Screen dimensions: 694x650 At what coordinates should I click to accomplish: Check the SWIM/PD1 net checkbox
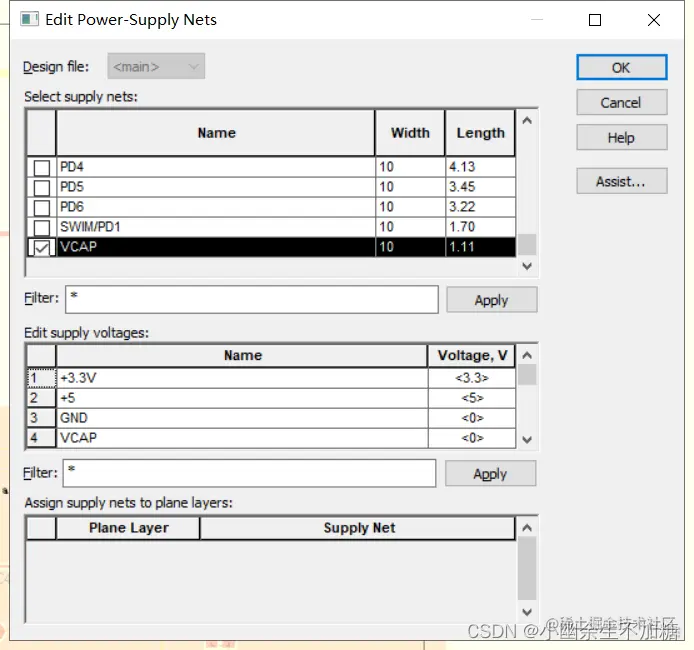point(42,227)
